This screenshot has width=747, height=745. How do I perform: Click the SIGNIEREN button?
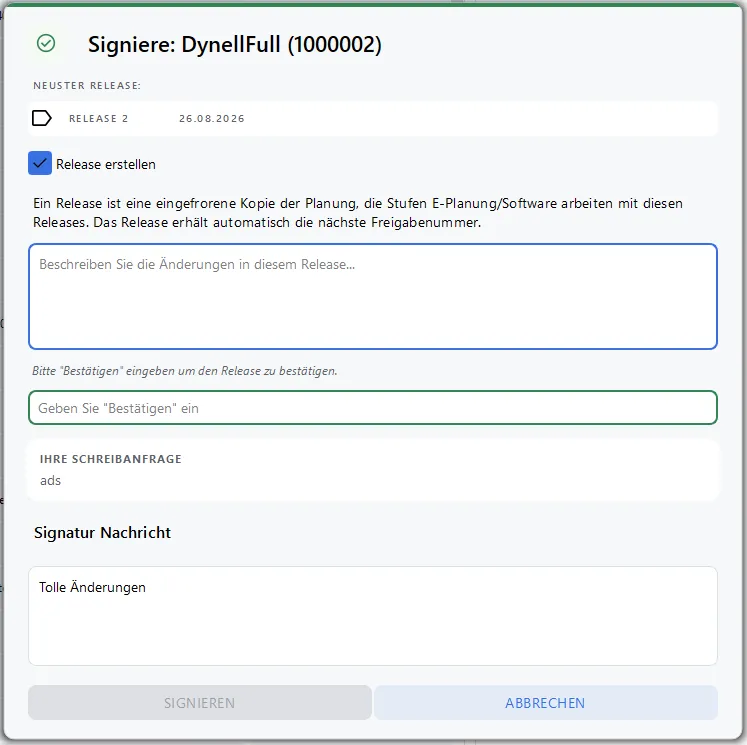click(200, 703)
